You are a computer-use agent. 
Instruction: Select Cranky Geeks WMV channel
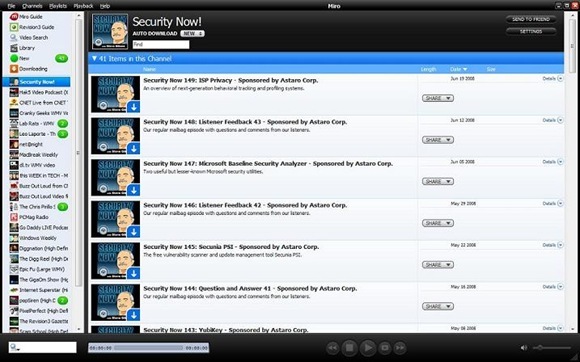coord(39,113)
